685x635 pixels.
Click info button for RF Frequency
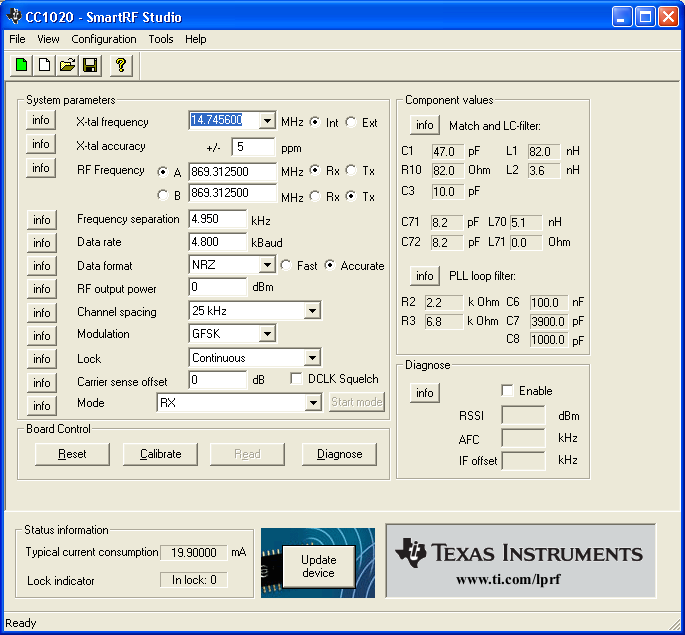pyautogui.click(x=41, y=168)
